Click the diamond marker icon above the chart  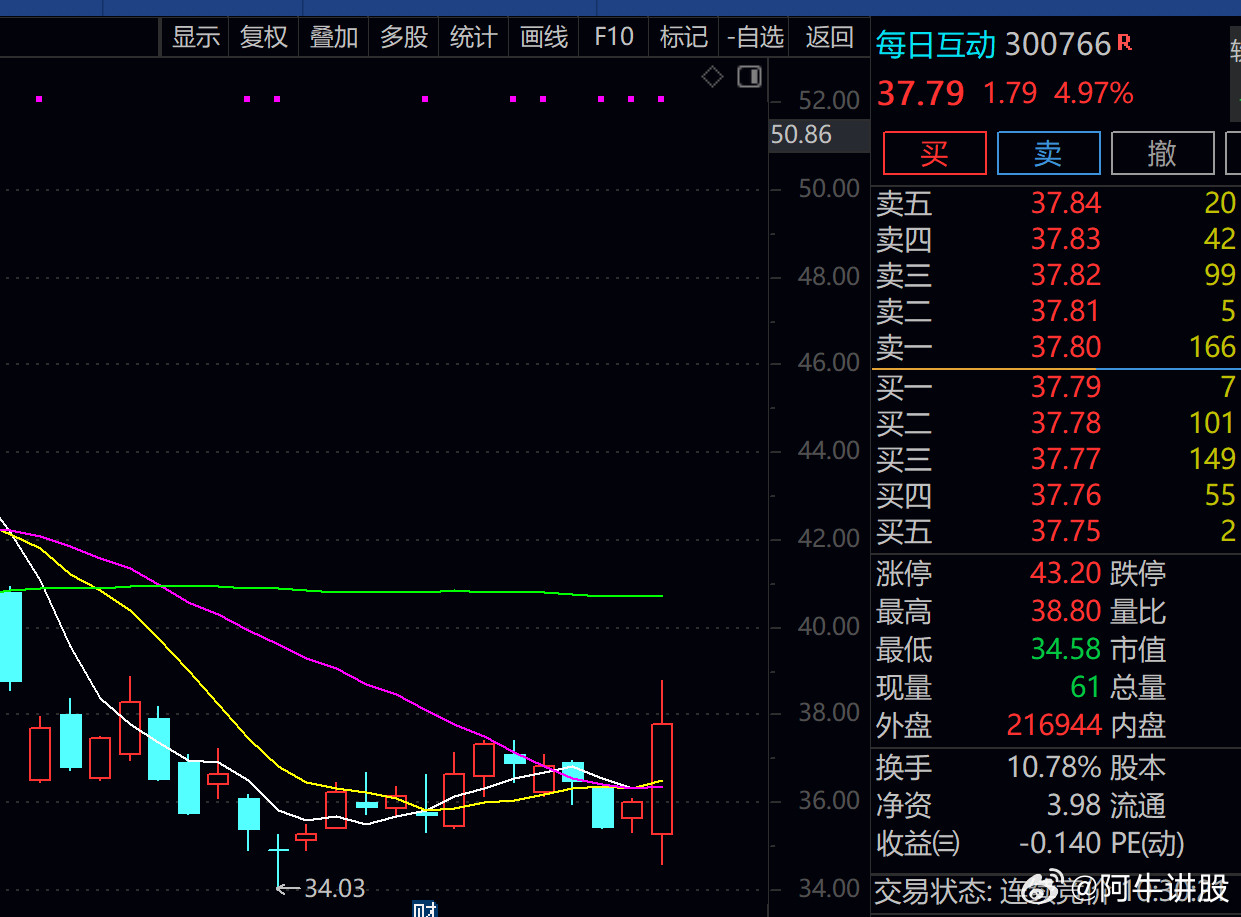[x=712, y=76]
